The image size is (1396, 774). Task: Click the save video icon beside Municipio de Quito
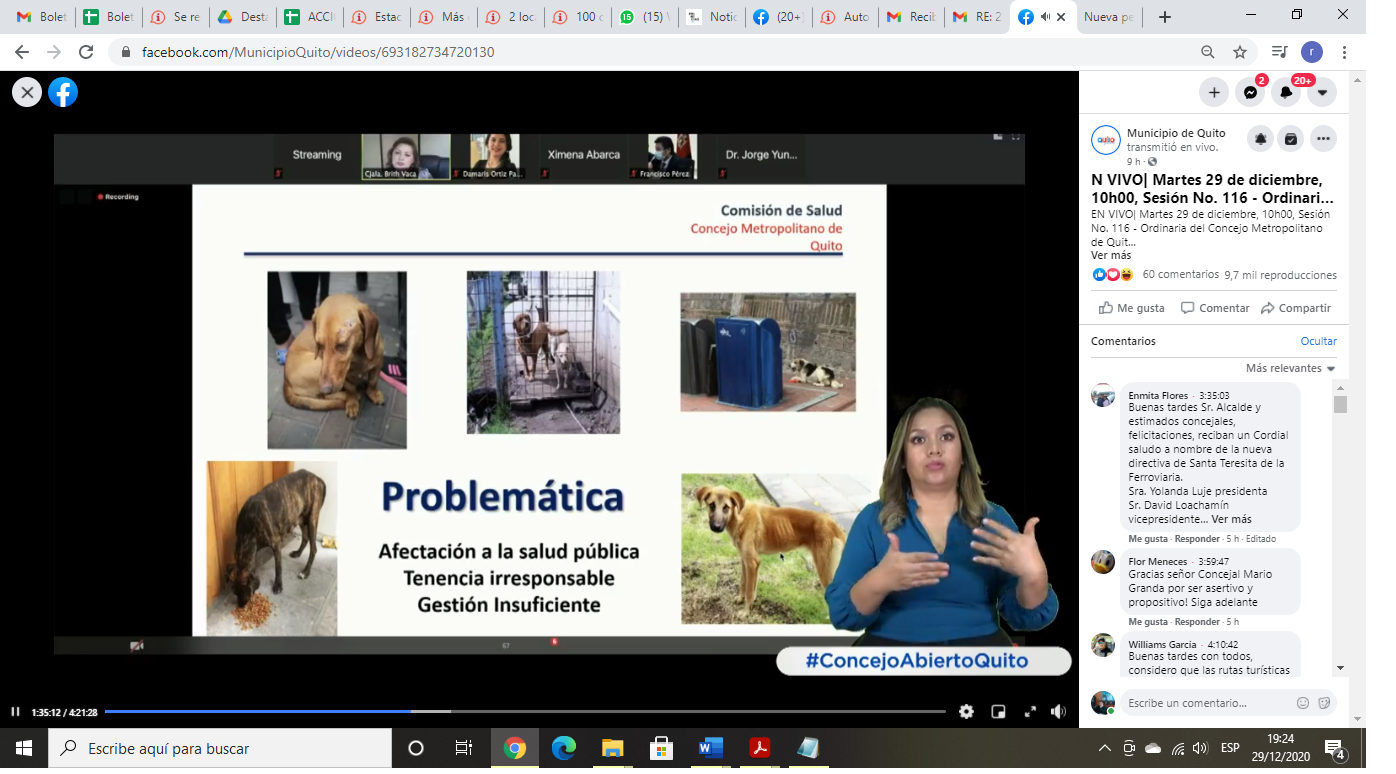[x=1291, y=139]
